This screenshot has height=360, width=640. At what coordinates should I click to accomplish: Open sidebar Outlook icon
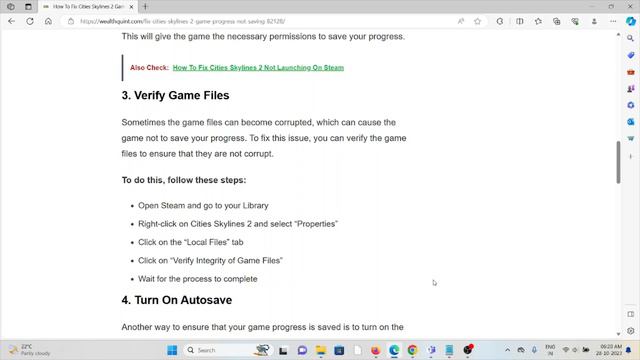[631, 122]
